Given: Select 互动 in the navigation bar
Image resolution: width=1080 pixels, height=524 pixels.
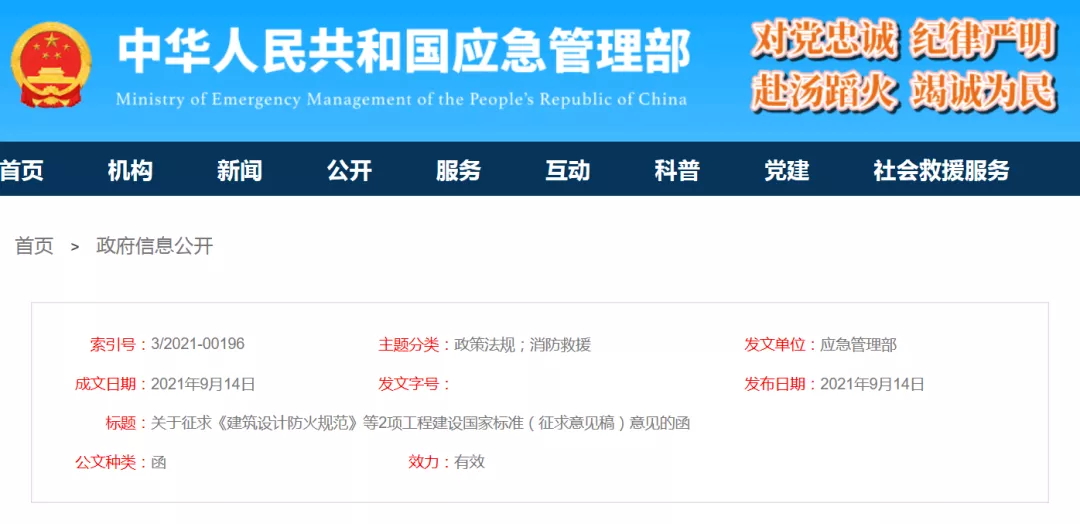Looking at the screenshot, I should (x=568, y=170).
